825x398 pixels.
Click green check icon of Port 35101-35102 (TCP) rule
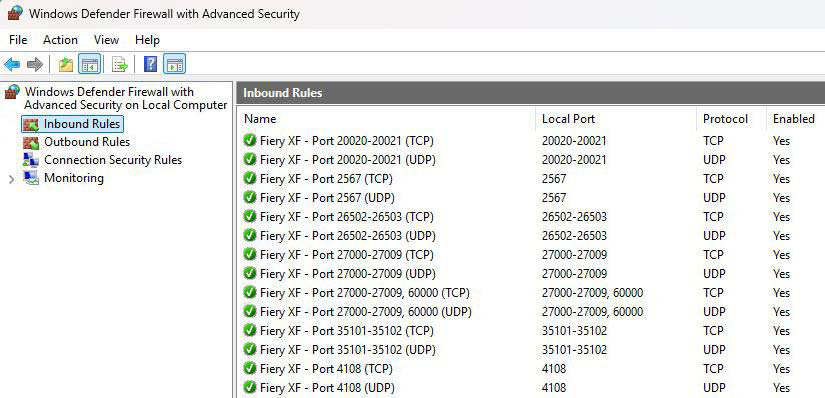(250, 330)
